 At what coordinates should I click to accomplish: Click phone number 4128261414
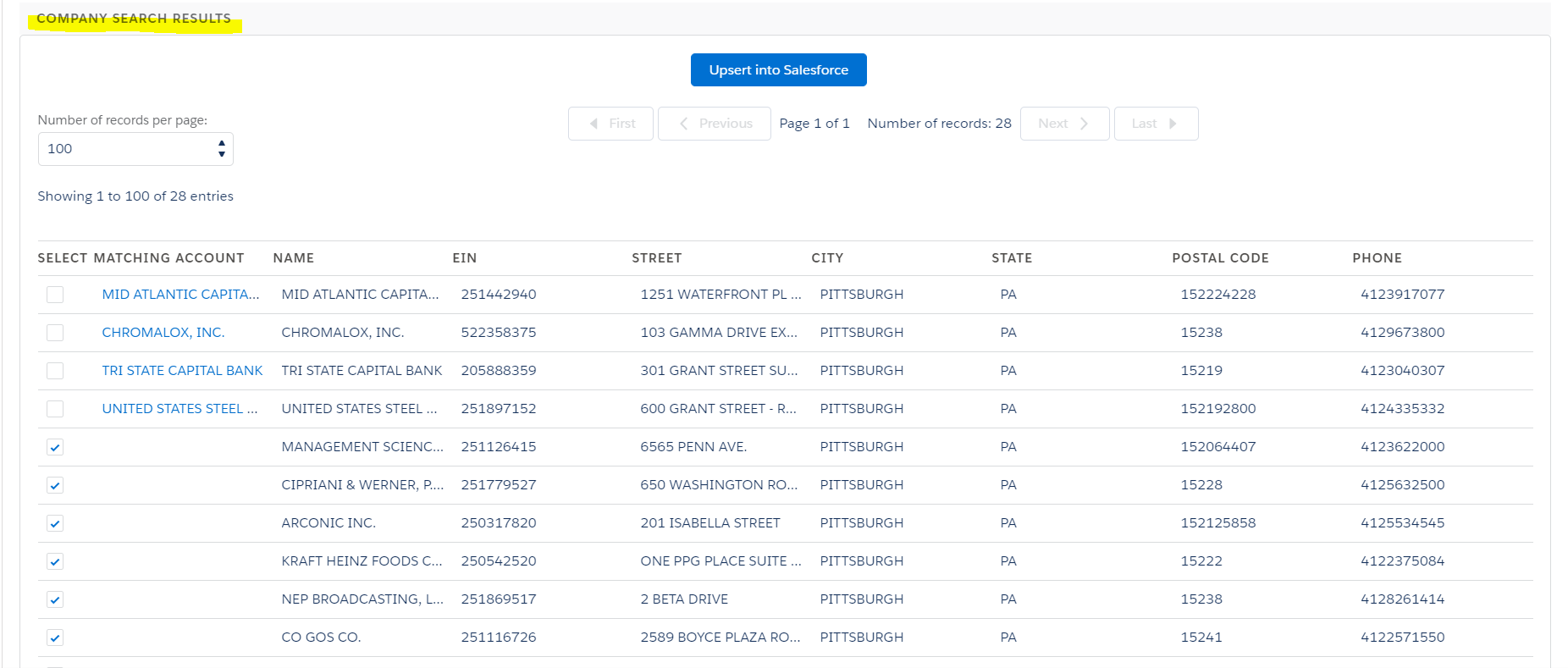(1402, 599)
